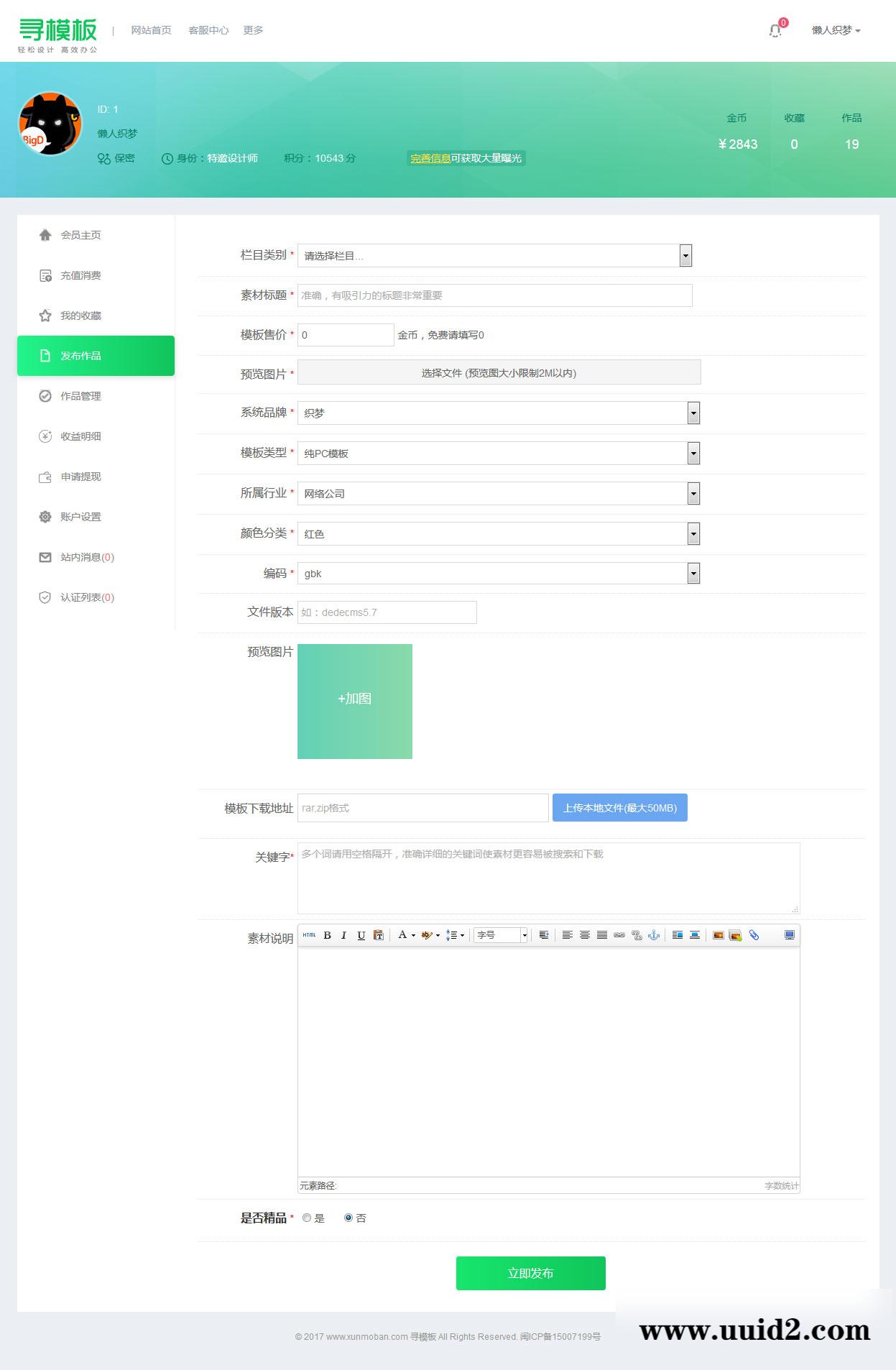
Task: Remove link with unlink icon
Action: (x=637, y=935)
